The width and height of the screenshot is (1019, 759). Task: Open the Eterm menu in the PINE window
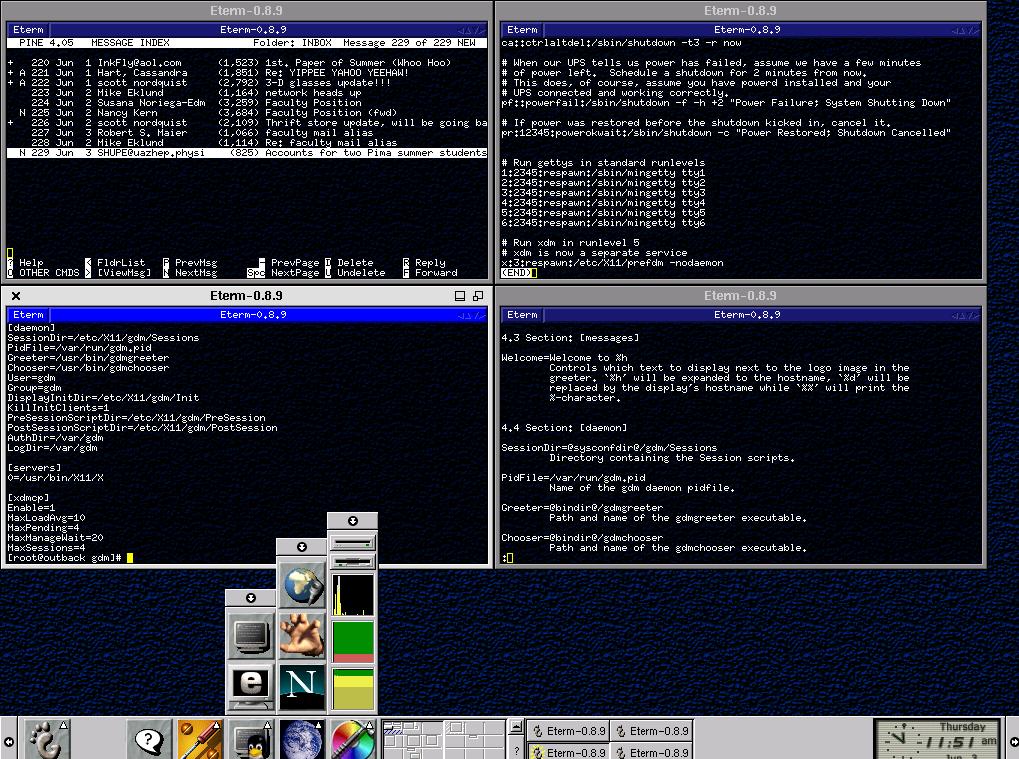click(29, 30)
